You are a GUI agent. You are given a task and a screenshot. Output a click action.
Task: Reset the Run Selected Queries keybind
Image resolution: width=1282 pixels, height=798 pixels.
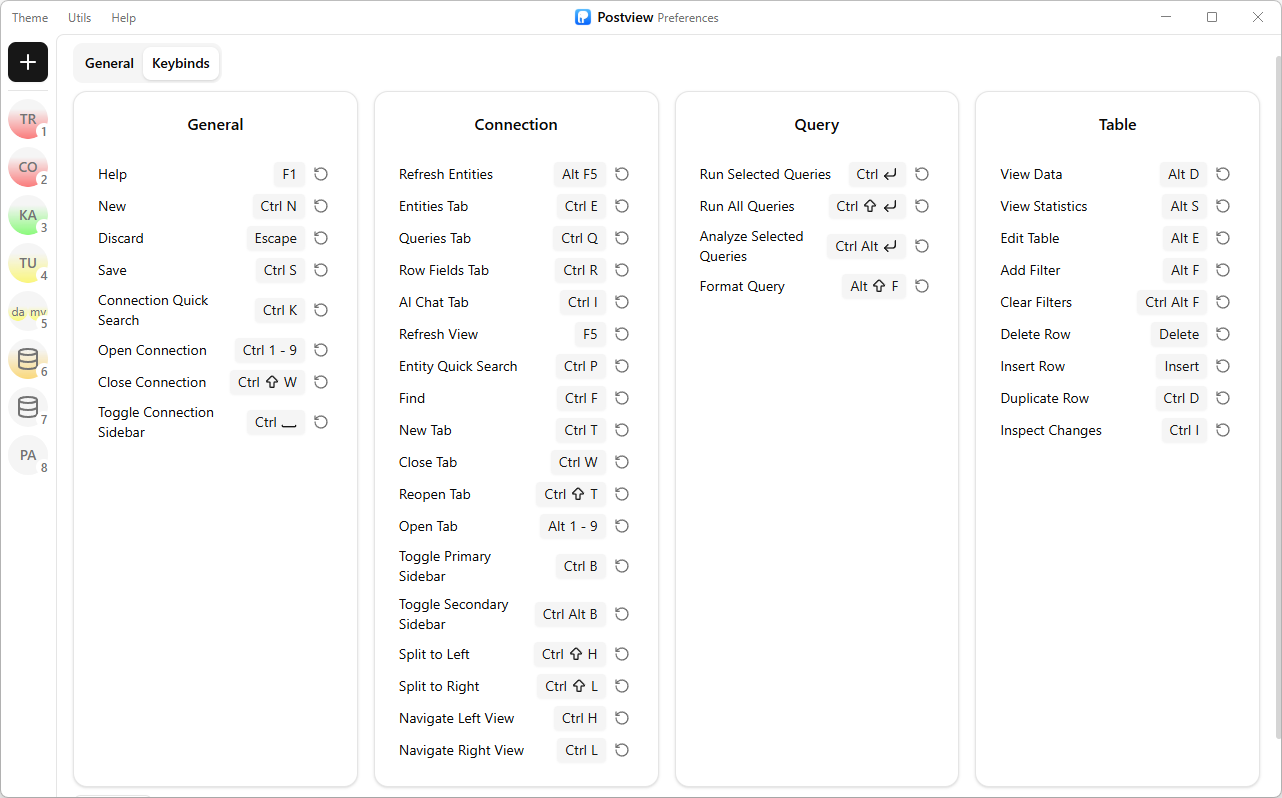pos(922,174)
